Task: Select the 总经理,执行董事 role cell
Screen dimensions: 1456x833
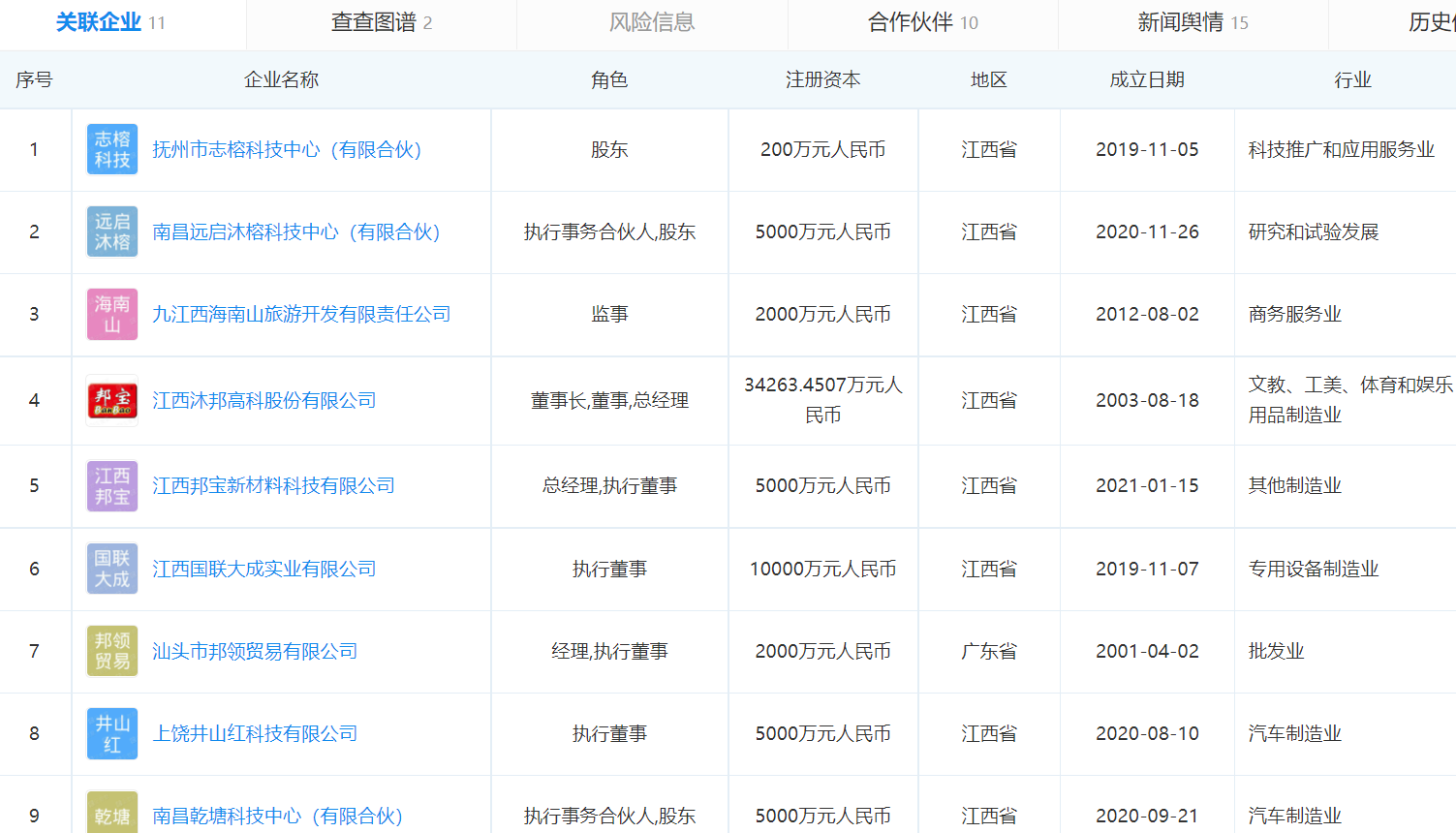Action: pos(609,486)
